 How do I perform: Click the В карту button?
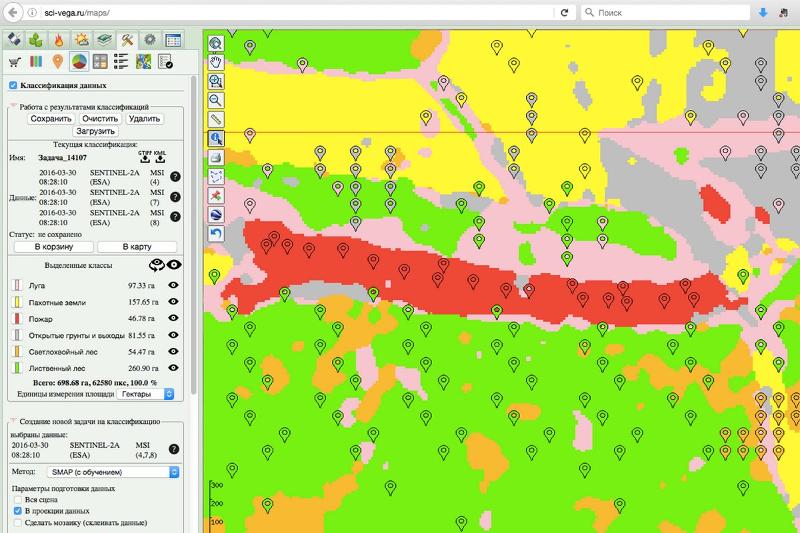(136, 246)
